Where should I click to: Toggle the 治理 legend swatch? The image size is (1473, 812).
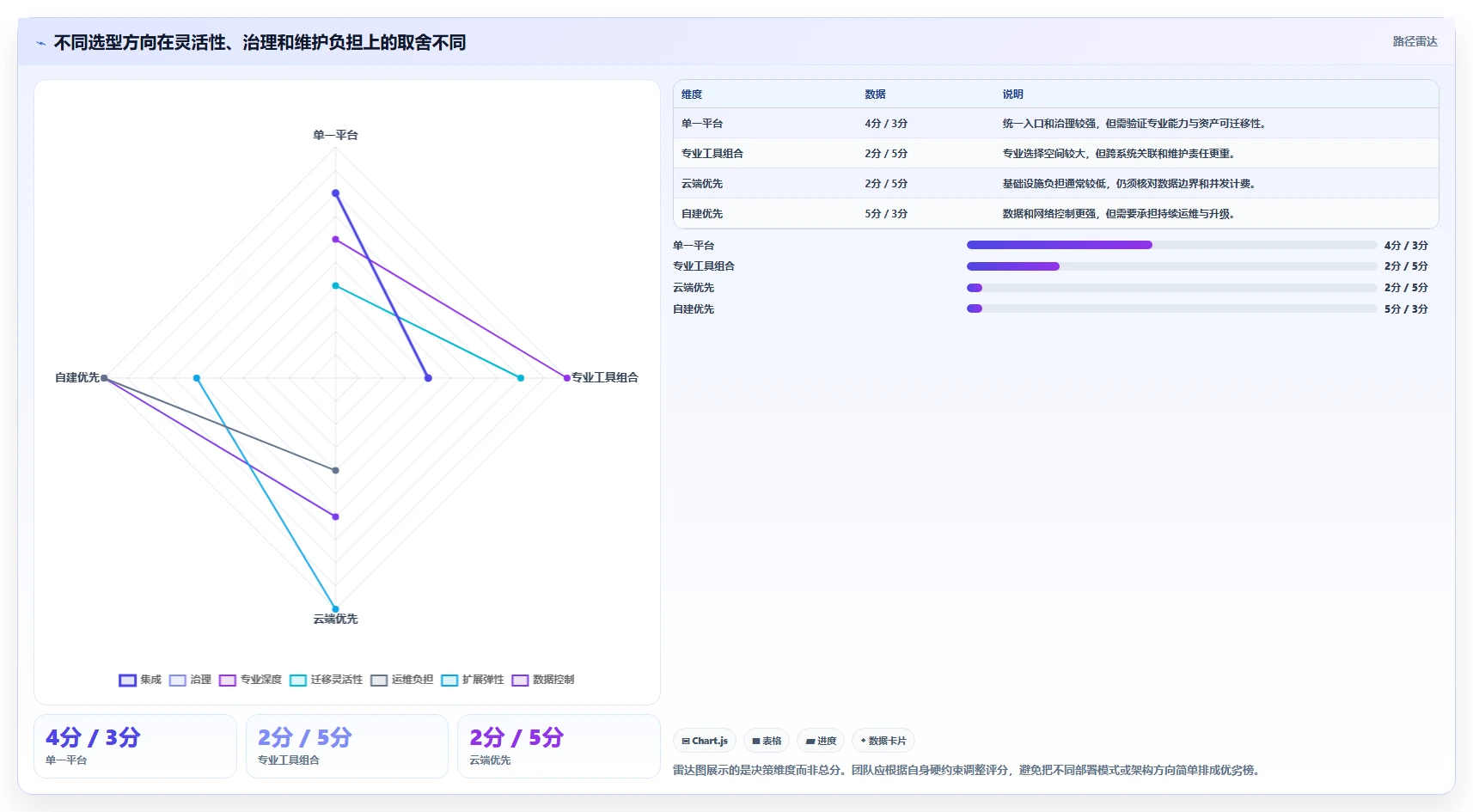click(x=178, y=680)
